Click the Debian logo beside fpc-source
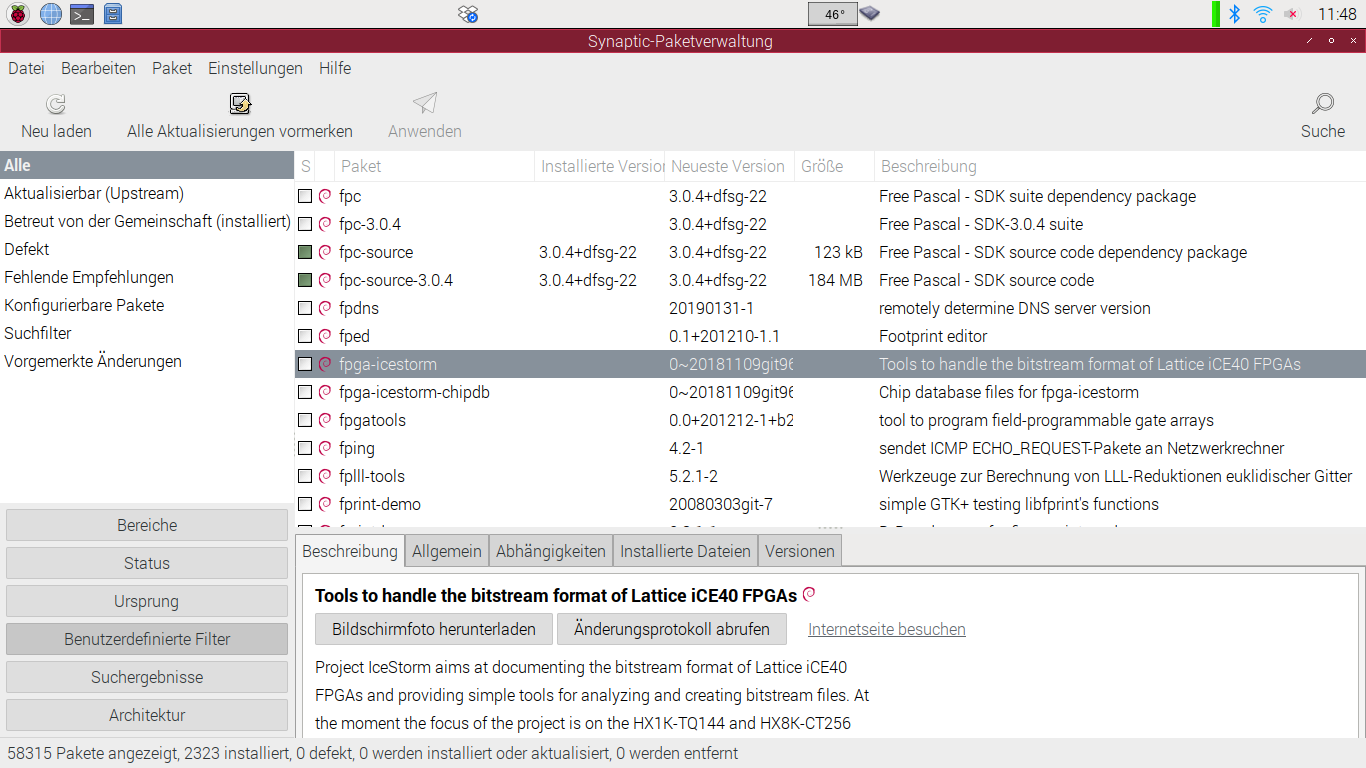 325,252
